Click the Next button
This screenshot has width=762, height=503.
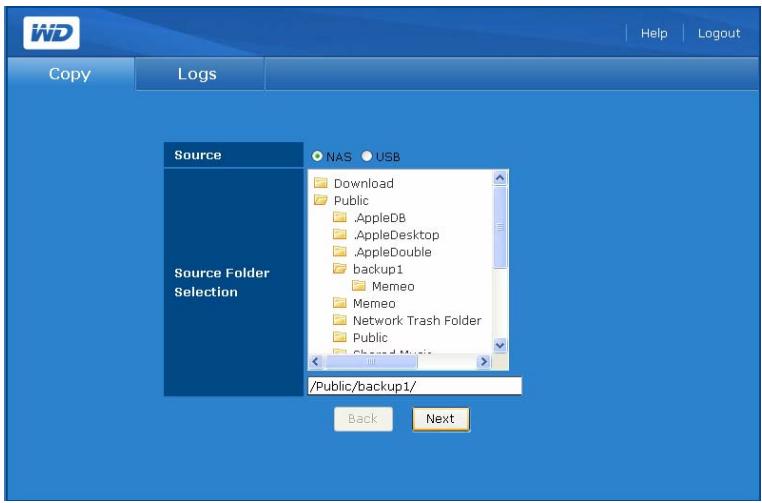click(441, 419)
